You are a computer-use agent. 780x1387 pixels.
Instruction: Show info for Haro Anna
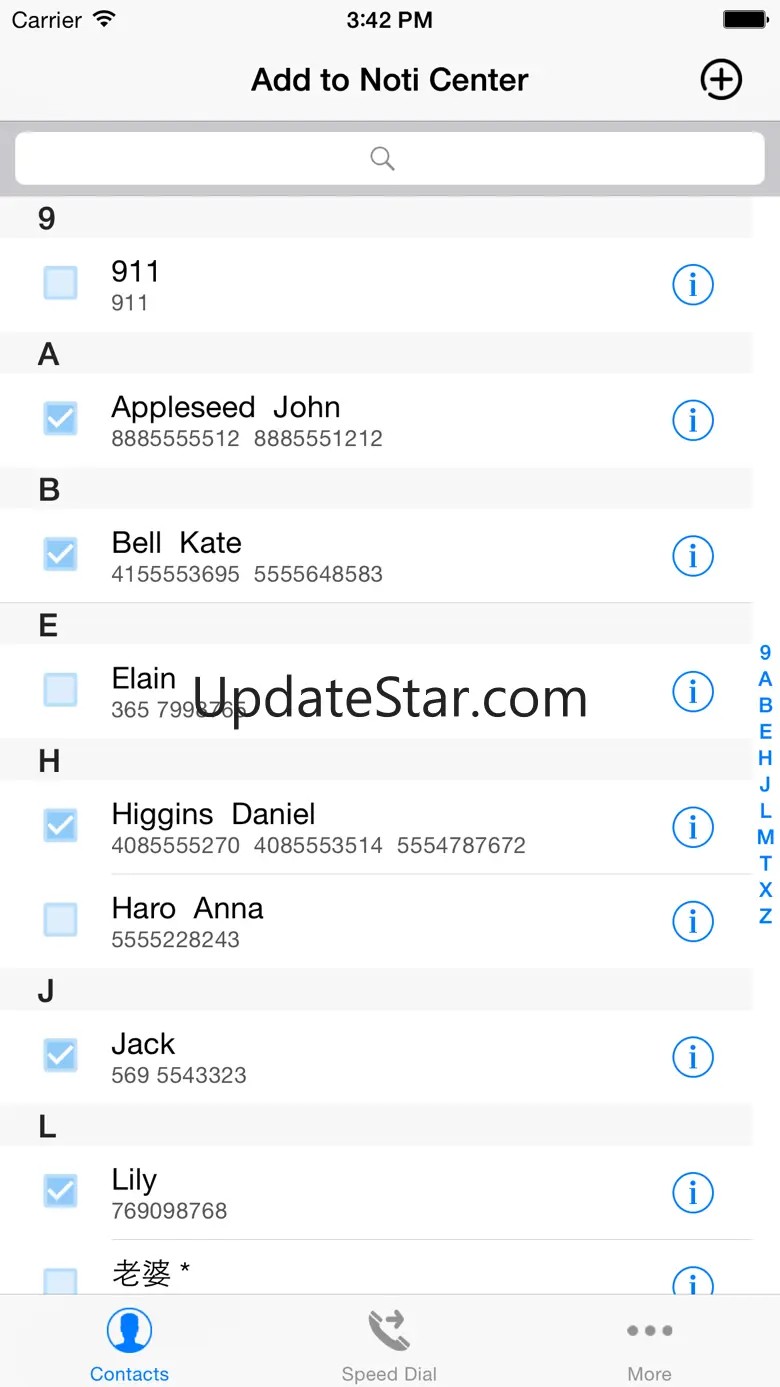coord(692,921)
